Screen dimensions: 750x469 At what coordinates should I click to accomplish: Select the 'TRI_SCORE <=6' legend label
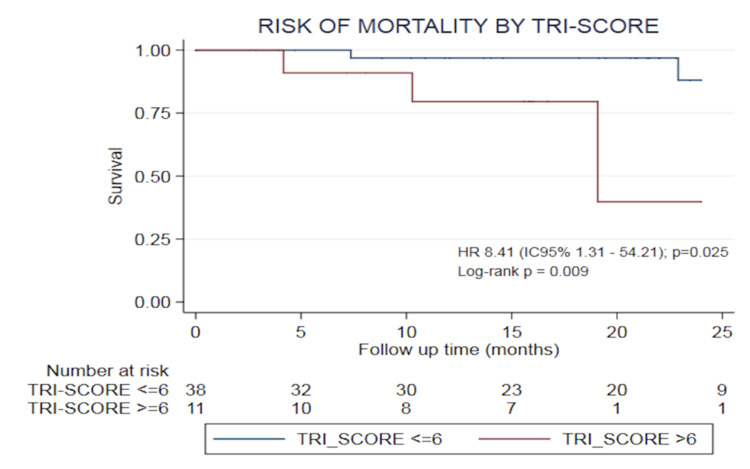353,441
